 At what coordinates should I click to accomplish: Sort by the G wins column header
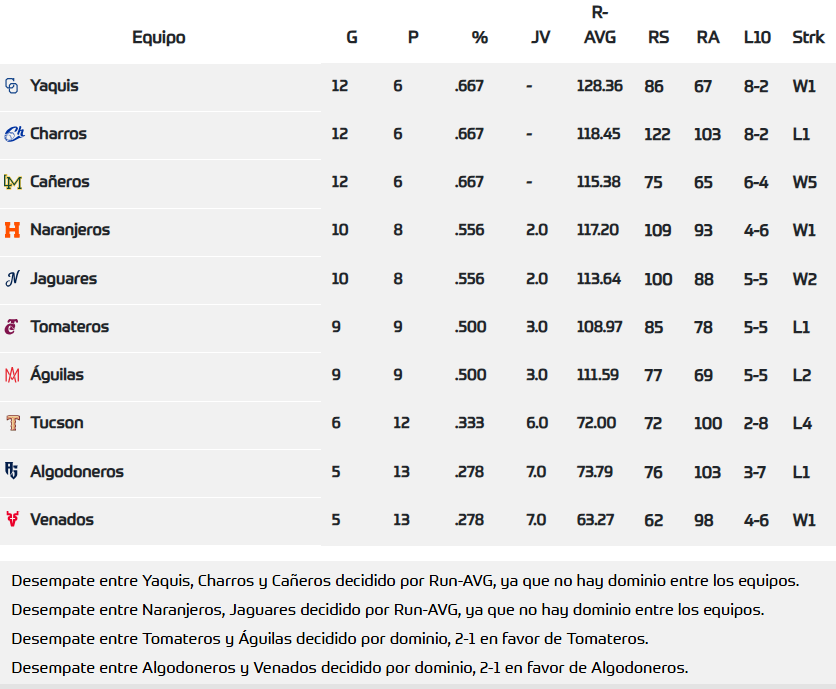352,38
